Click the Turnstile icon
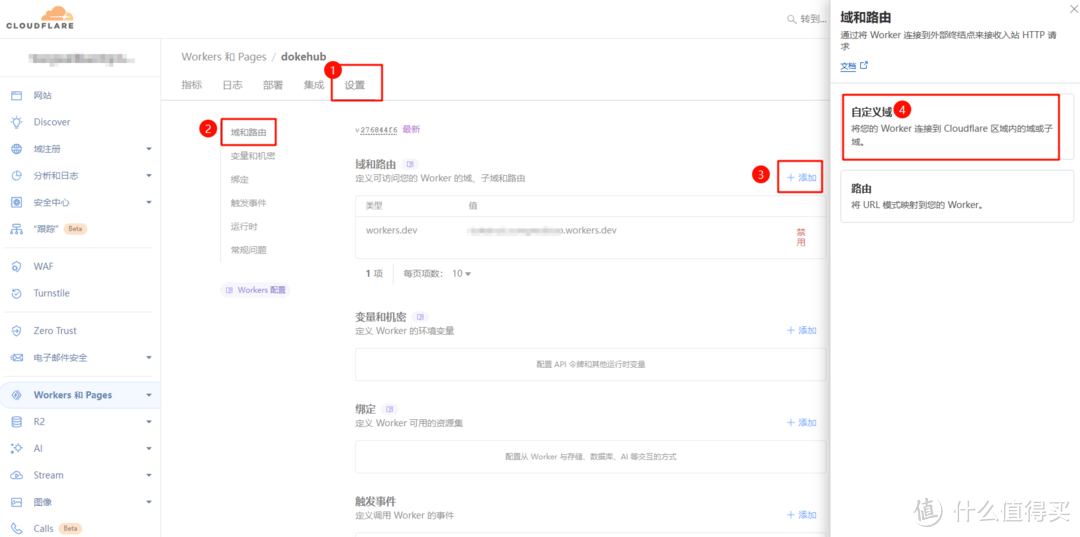 [x=17, y=293]
